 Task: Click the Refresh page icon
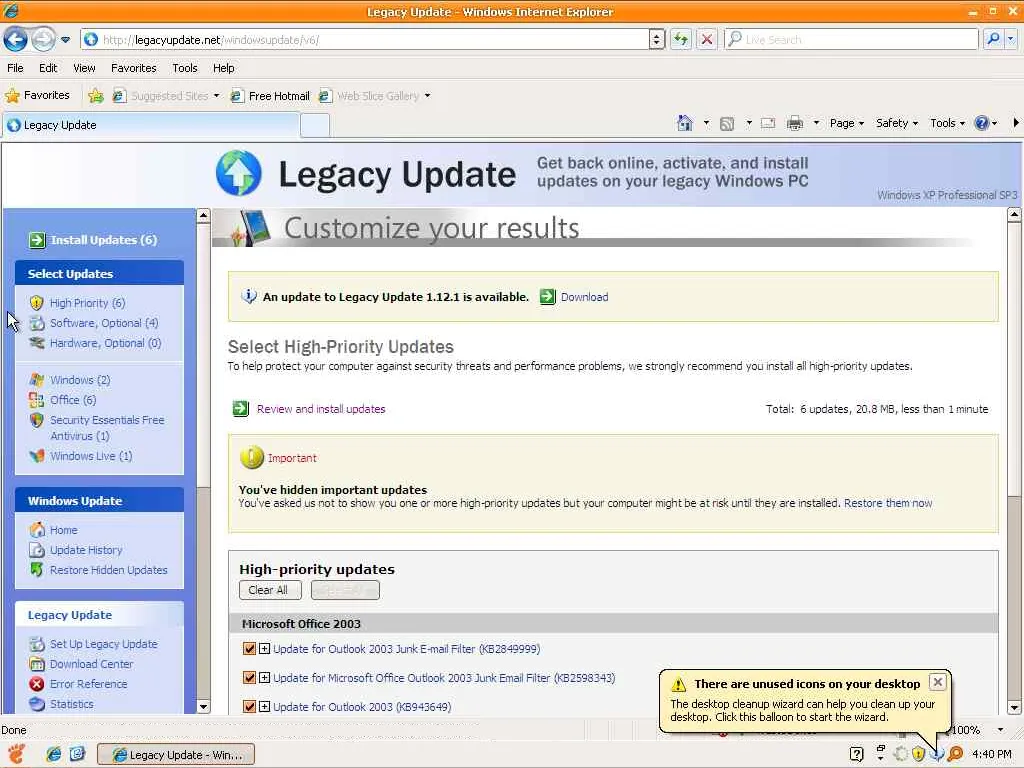click(x=680, y=39)
